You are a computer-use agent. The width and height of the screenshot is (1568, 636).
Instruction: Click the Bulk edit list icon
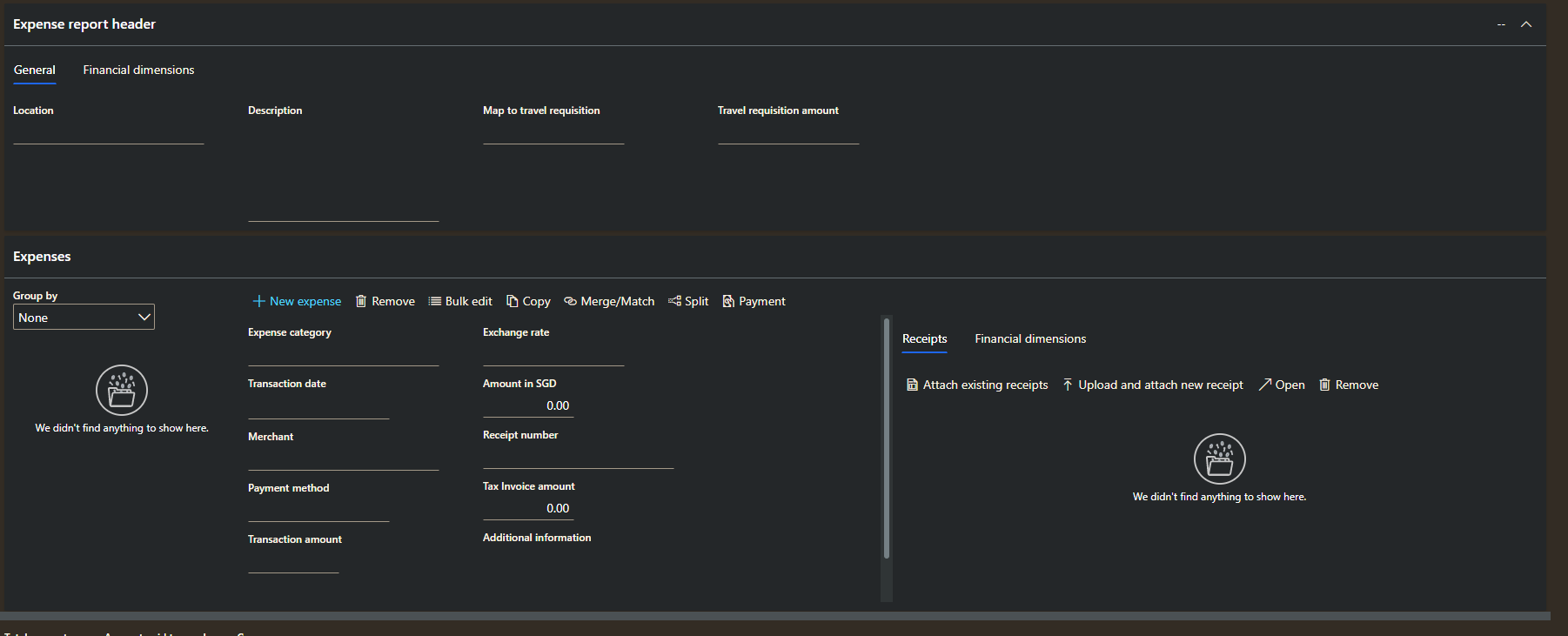point(434,301)
